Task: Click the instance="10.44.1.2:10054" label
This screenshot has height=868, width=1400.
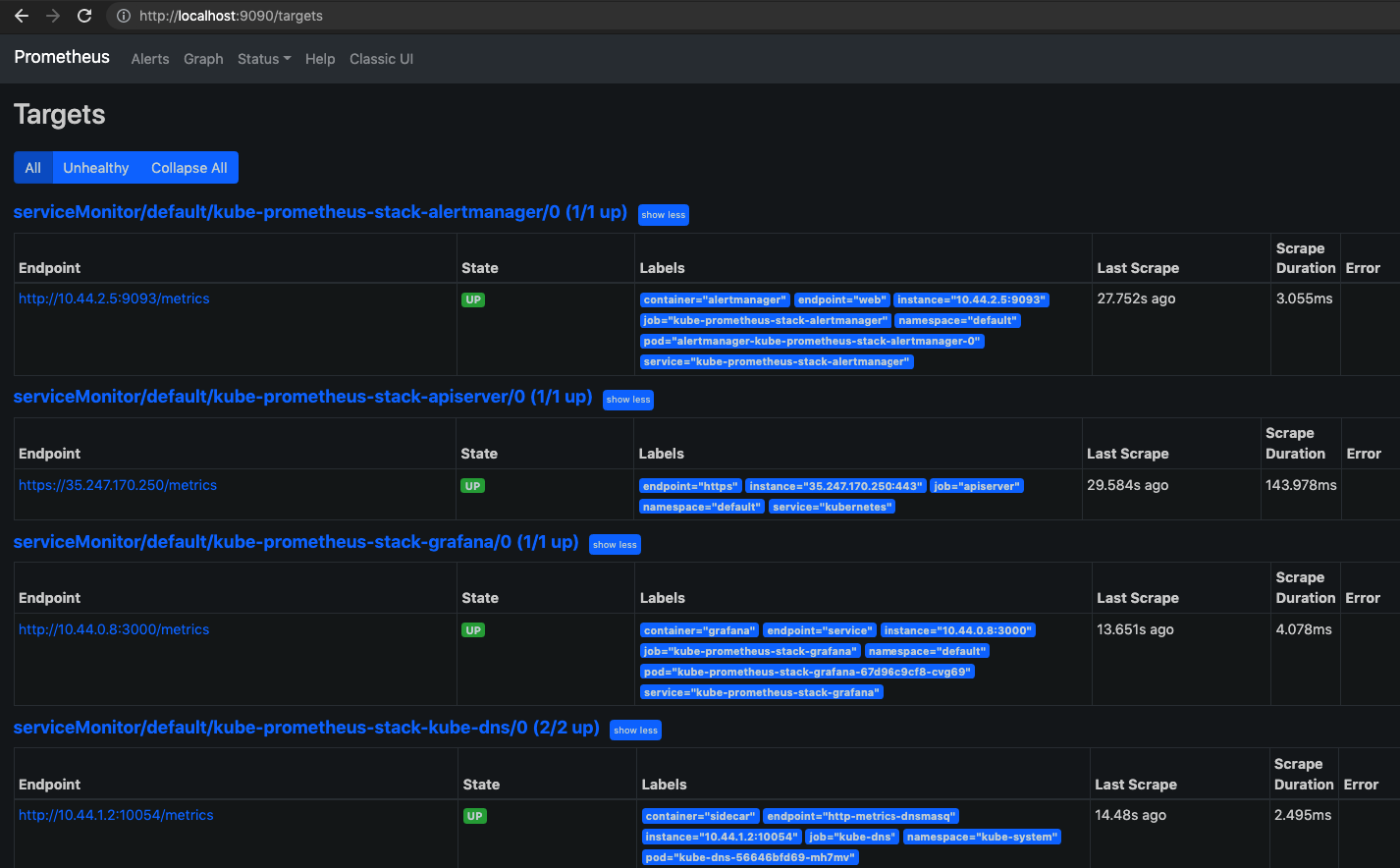Action: pyautogui.click(x=722, y=837)
